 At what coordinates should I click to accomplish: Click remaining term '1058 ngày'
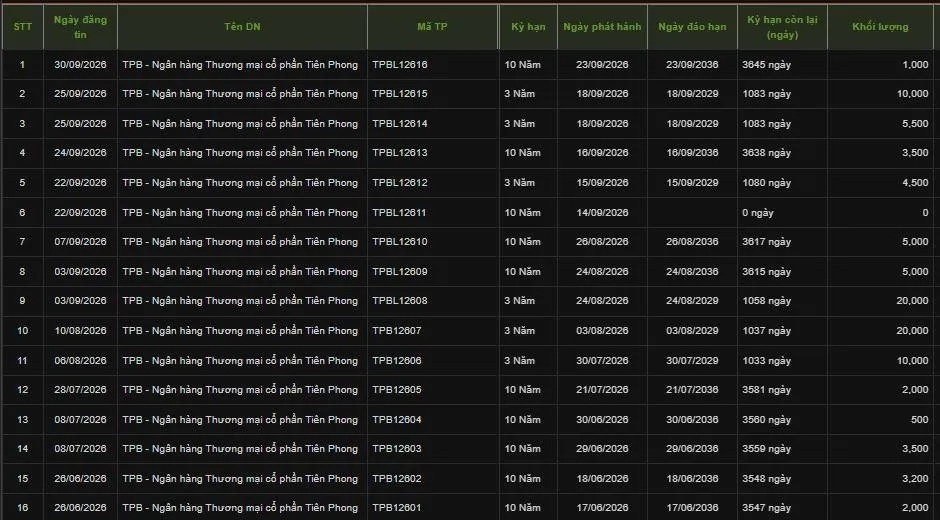[x=767, y=300]
